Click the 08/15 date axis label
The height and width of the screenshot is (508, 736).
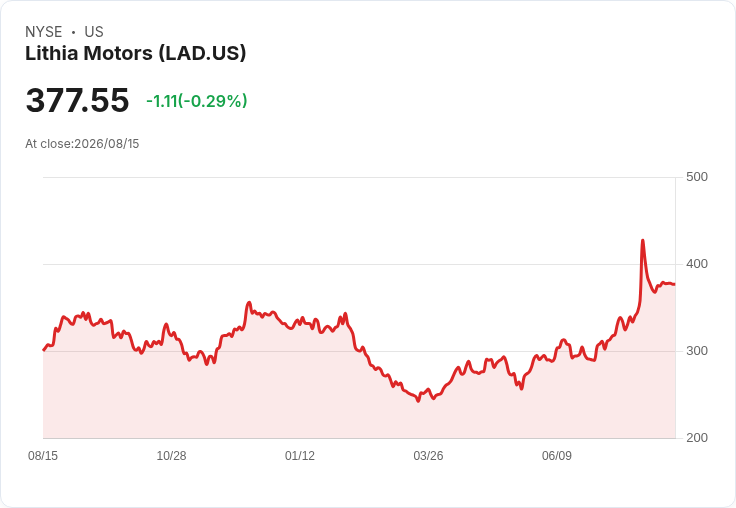(43, 455)
